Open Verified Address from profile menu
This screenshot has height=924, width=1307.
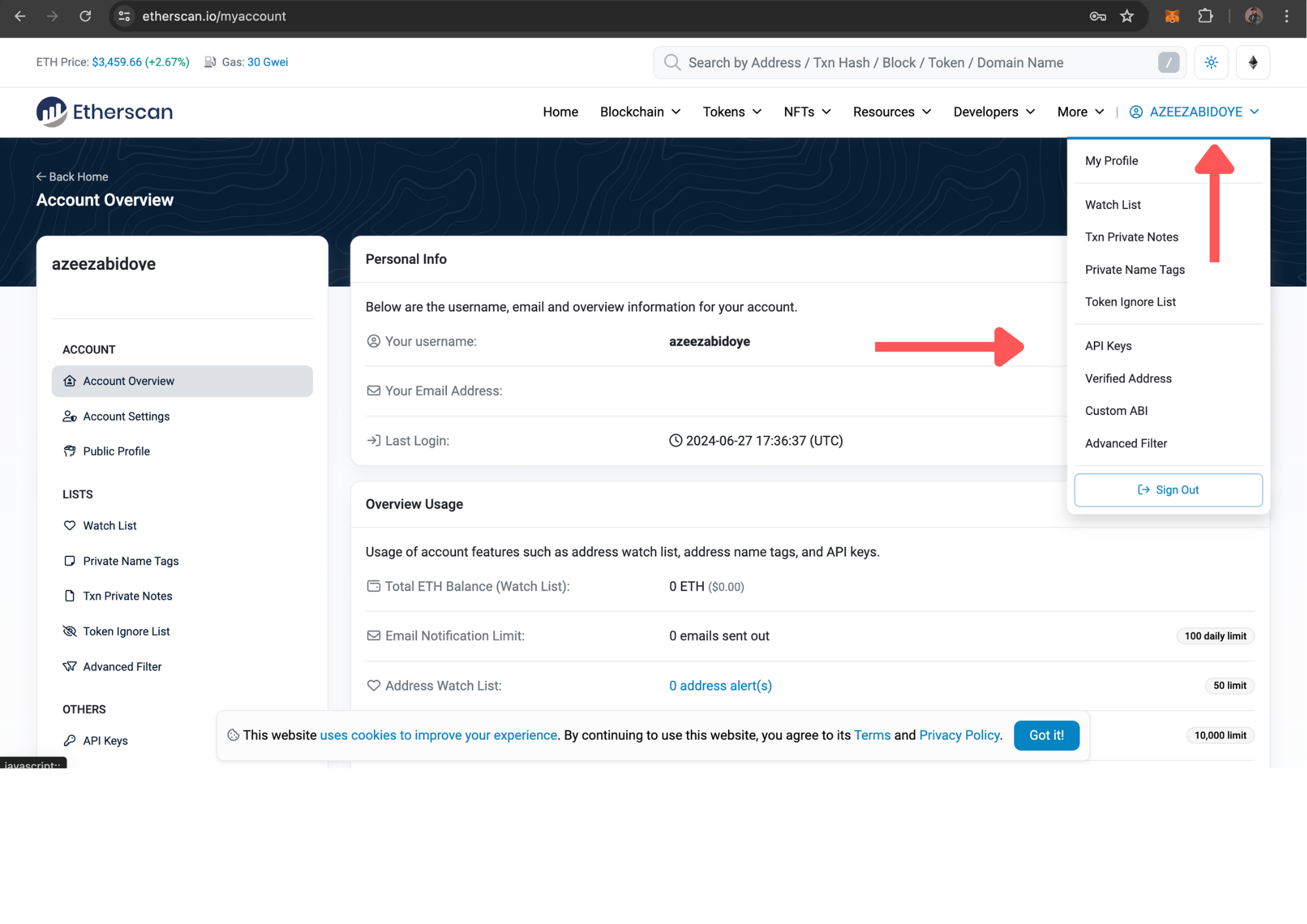1128,378
